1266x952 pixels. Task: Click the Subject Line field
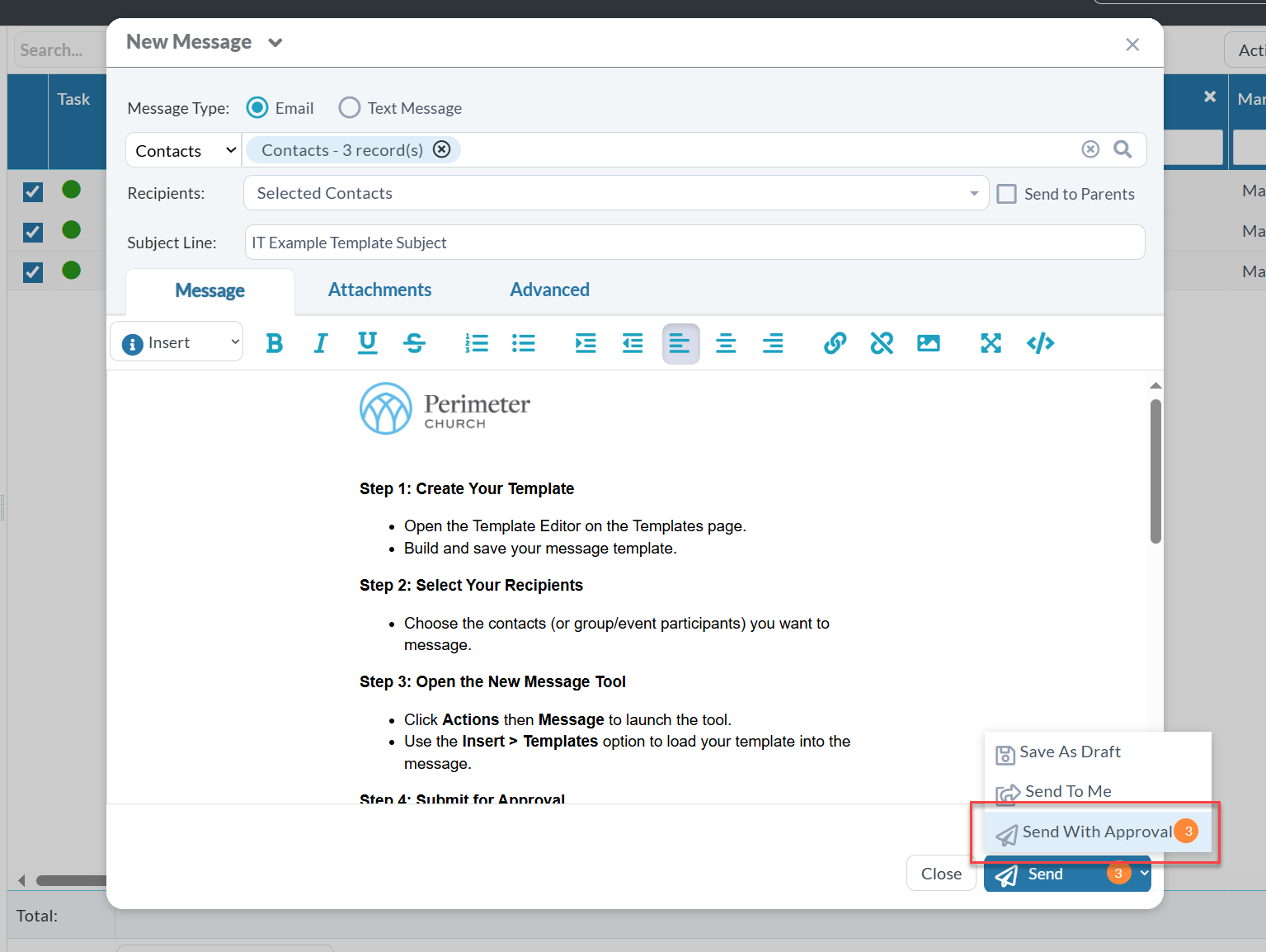coord(694,243)
